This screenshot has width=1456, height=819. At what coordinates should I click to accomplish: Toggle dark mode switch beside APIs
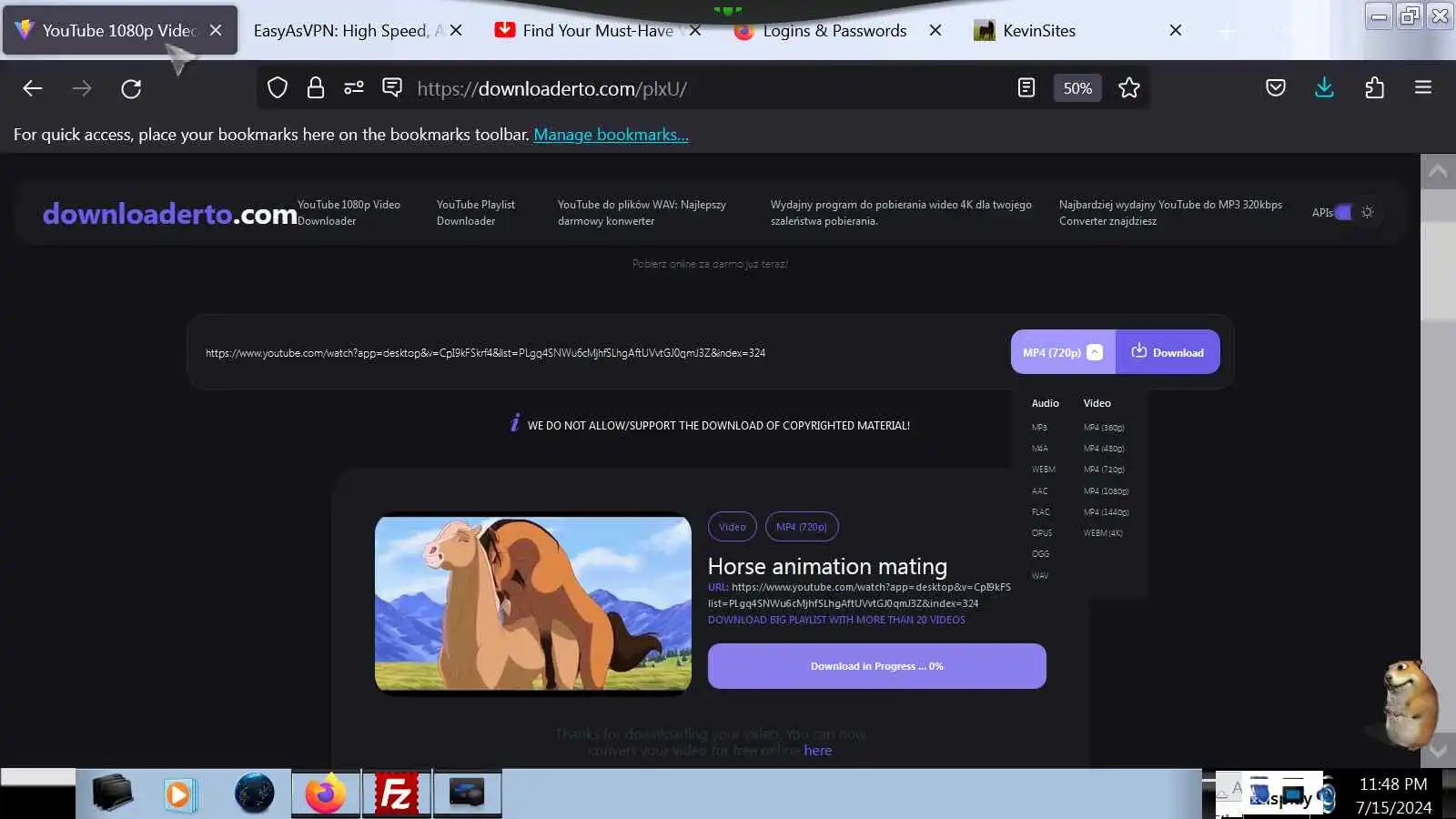1343,212
